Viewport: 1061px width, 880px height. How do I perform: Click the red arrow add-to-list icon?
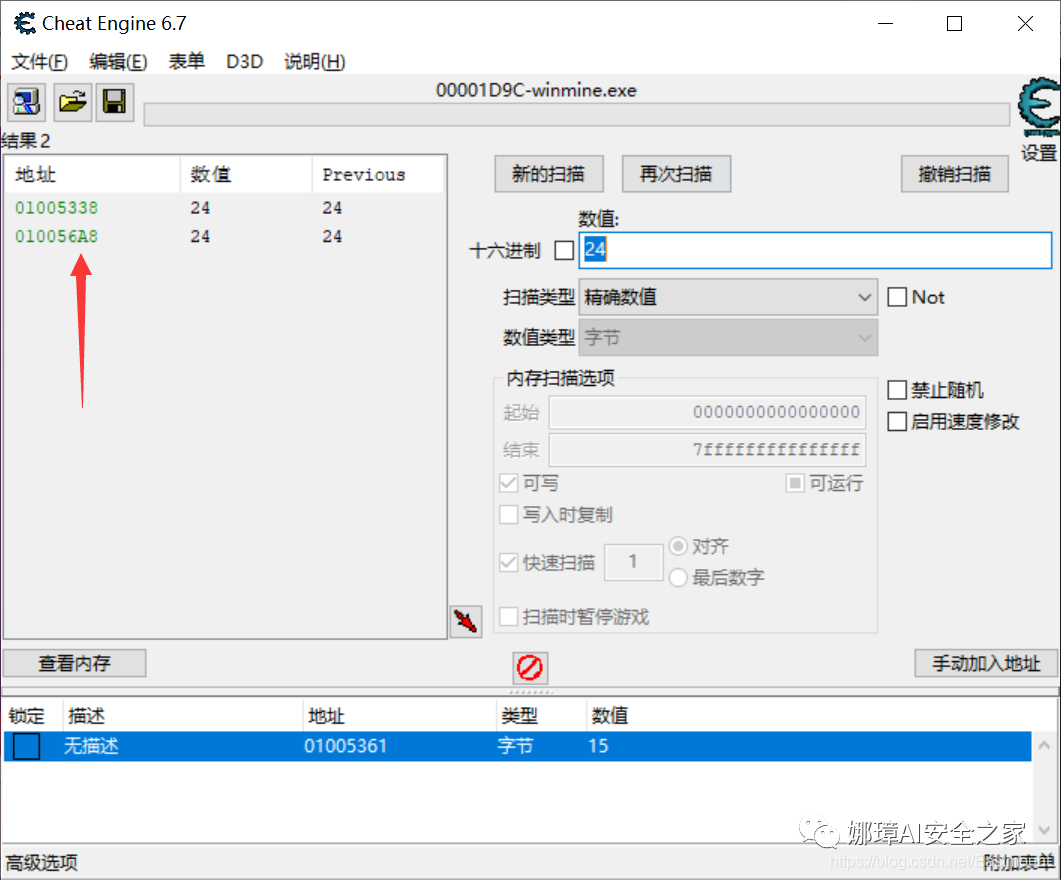466,621
